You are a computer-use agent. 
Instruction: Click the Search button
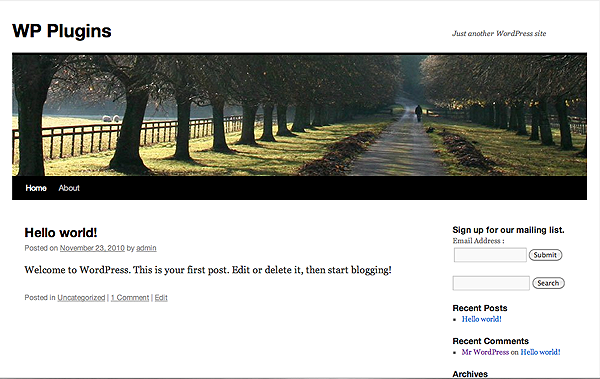pos(548,283)
